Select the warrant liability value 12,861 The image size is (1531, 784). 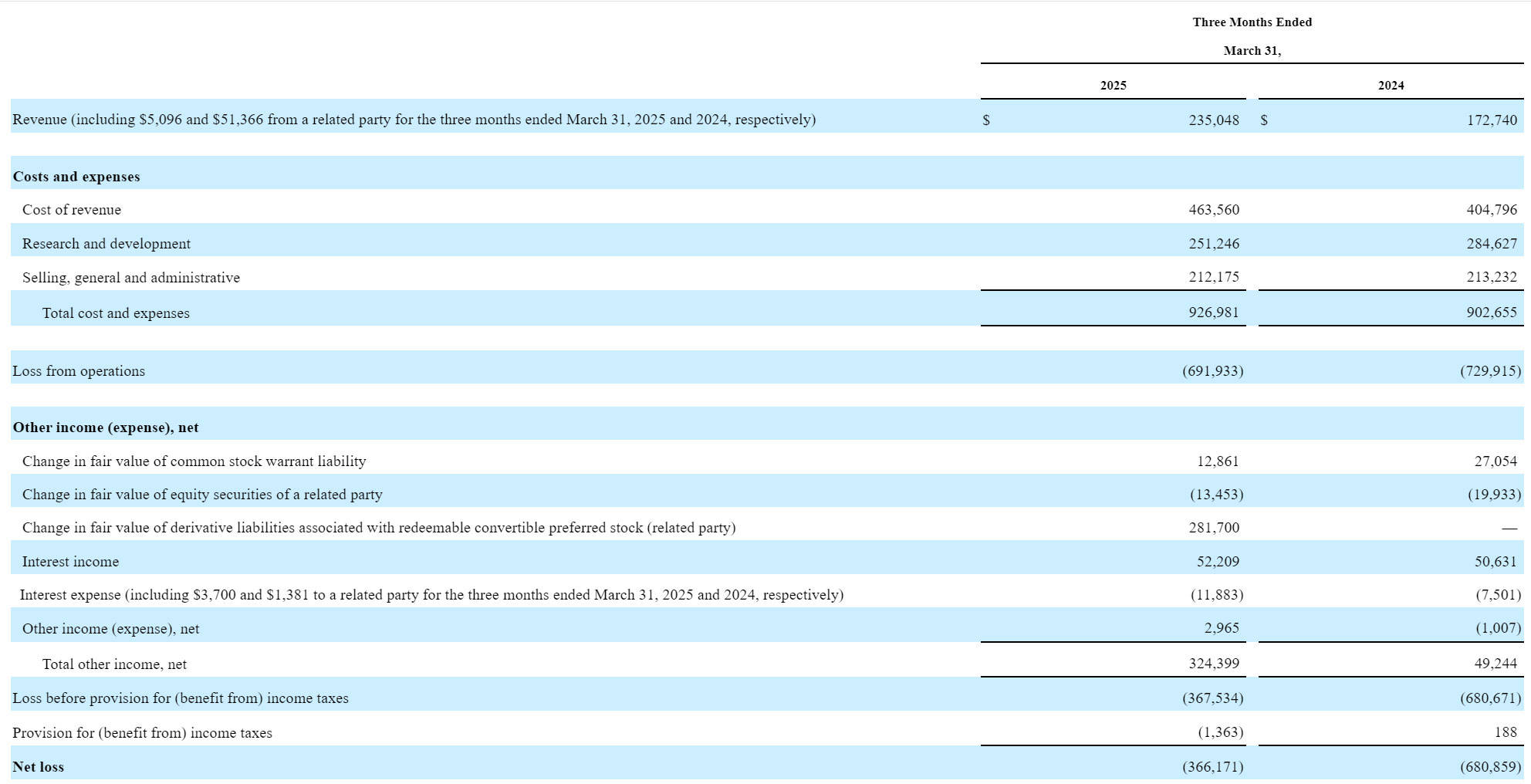1218,461
